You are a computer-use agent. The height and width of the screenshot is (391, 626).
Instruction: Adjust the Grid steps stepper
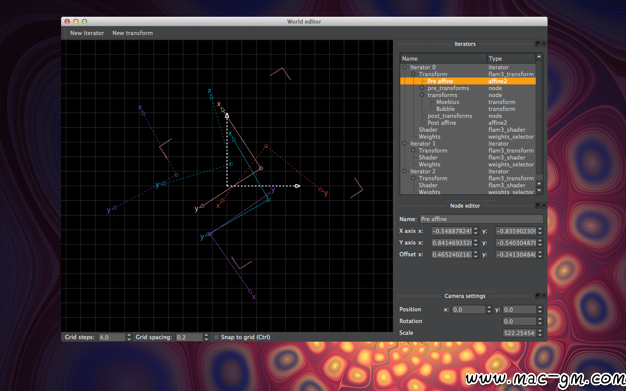(129, 337)
